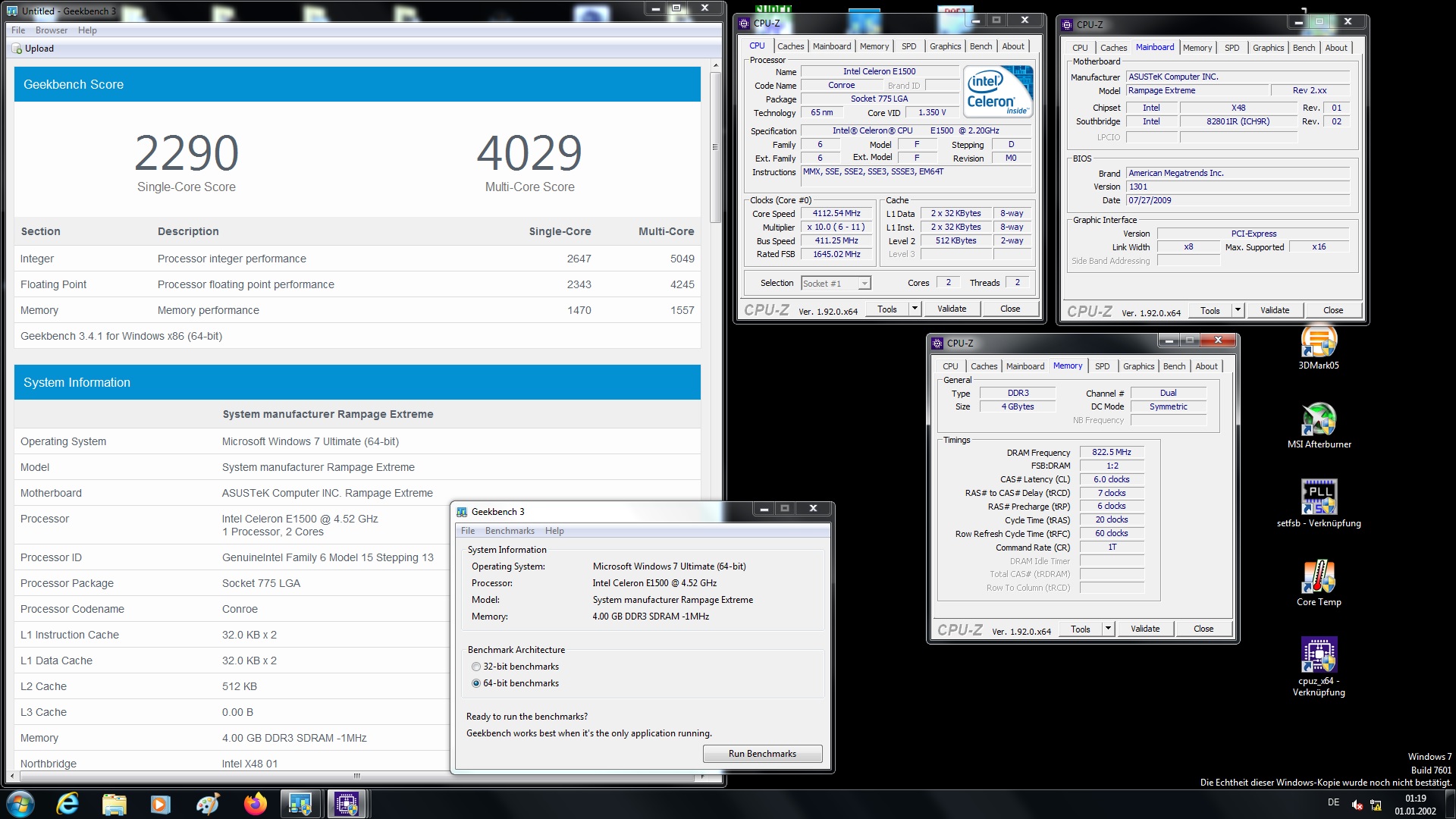Open Paint icon in taskbar
The width and height of the screenshot is (1456, 819).
point(207,803)
